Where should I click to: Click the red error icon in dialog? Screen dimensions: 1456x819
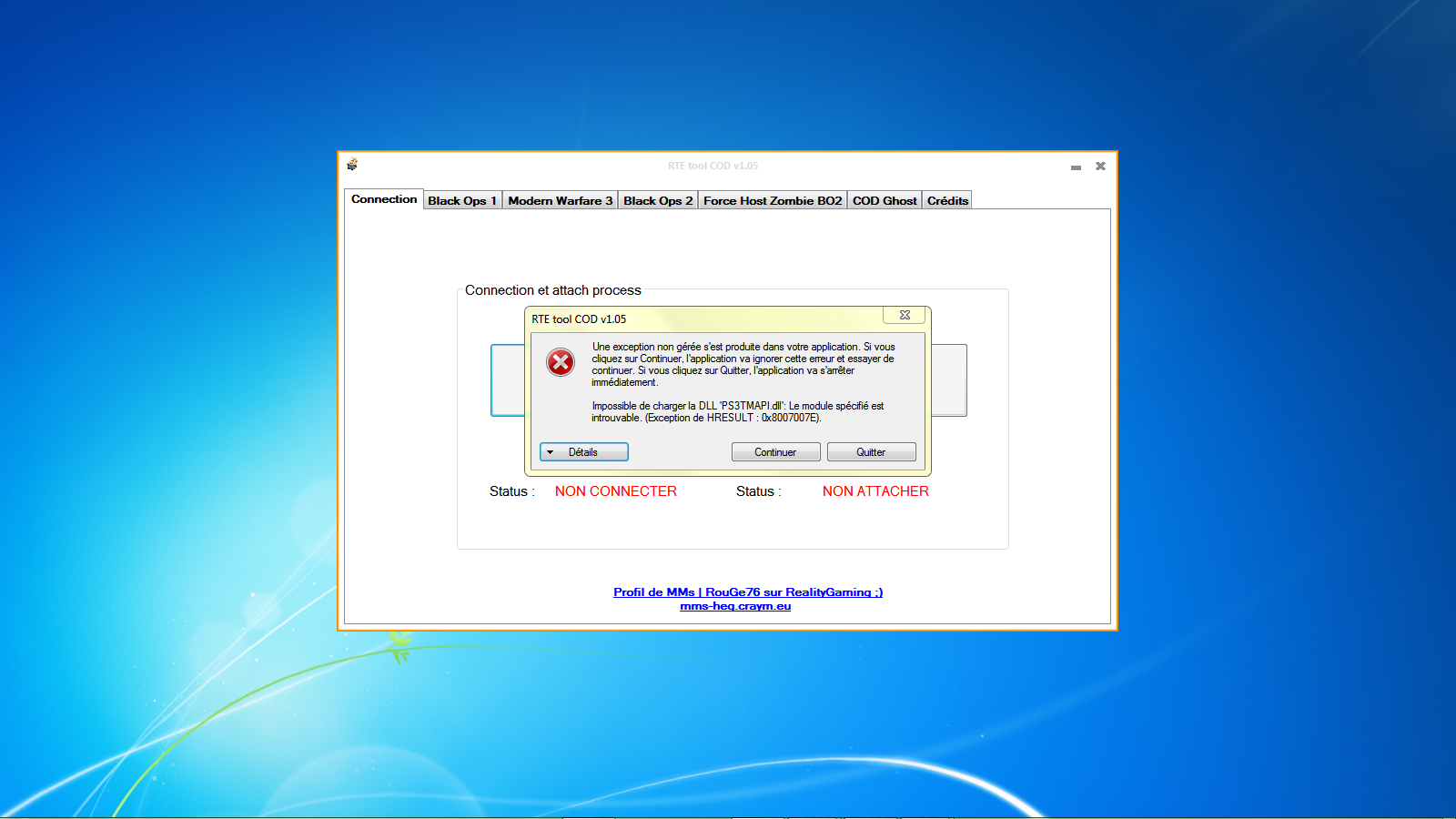[x=561, y=362]
